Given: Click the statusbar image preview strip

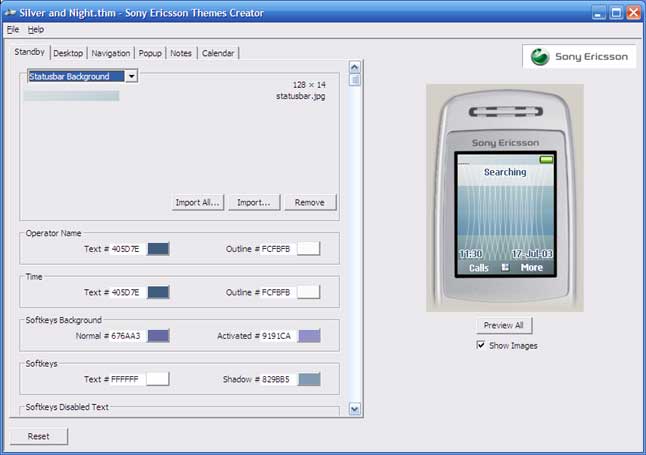Looking at the screenshot, I should pyautogui.click(x=72, y=96).
